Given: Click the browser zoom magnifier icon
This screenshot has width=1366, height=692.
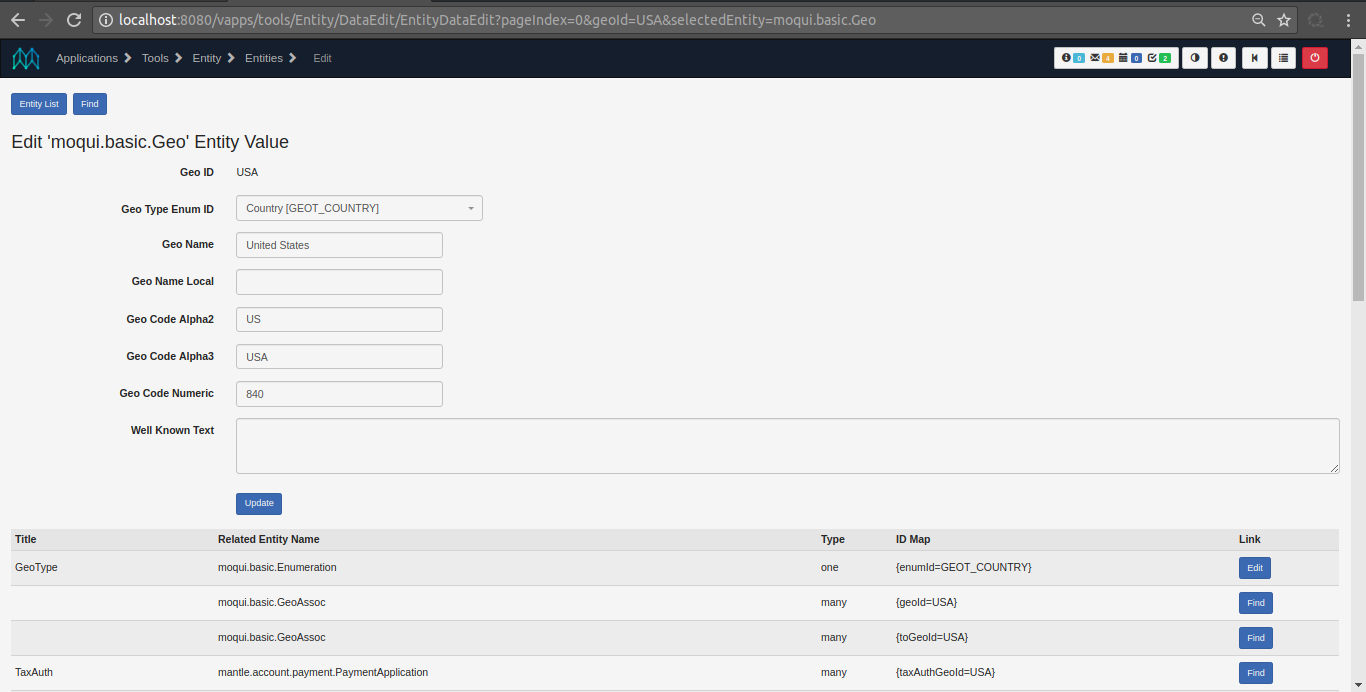Looking at the screenshot, I should 1258,20.
